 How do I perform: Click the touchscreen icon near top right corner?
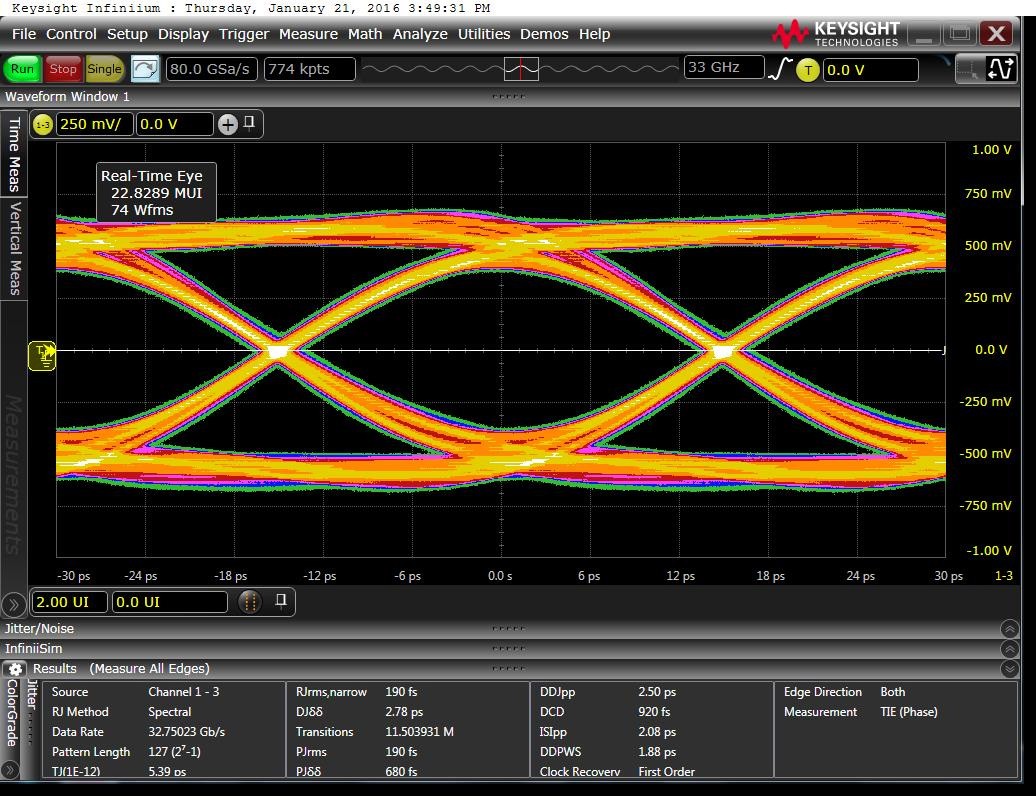[x=968, y=70]
